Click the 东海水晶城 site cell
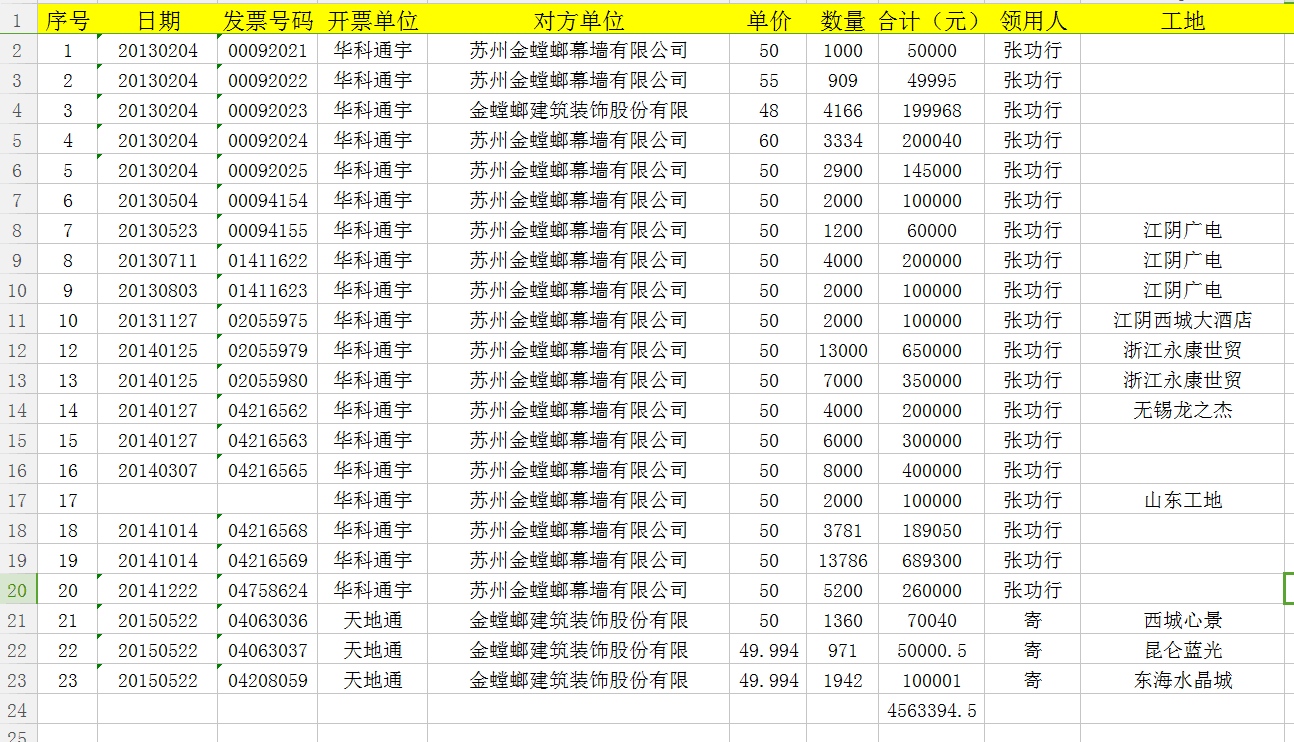The height and width of the screenshot is (742, 1294). click(1183, 680)
